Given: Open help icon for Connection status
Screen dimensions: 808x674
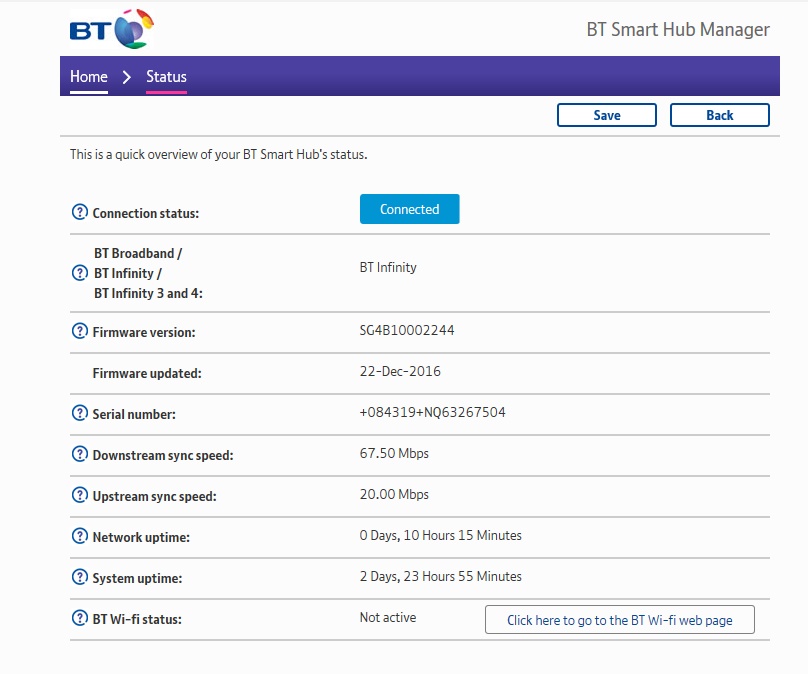Looking at the screenshot, I should point(80,212).
